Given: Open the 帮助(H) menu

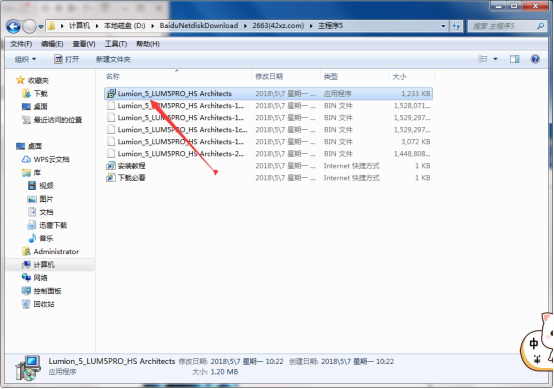Looking at the screenshot, I should pos(148,44).
